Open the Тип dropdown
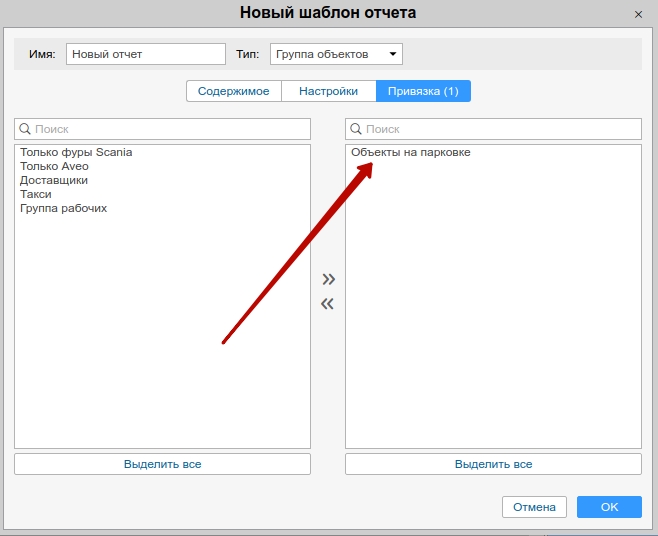Screen dimensions: 658x536 coord(336,54)
